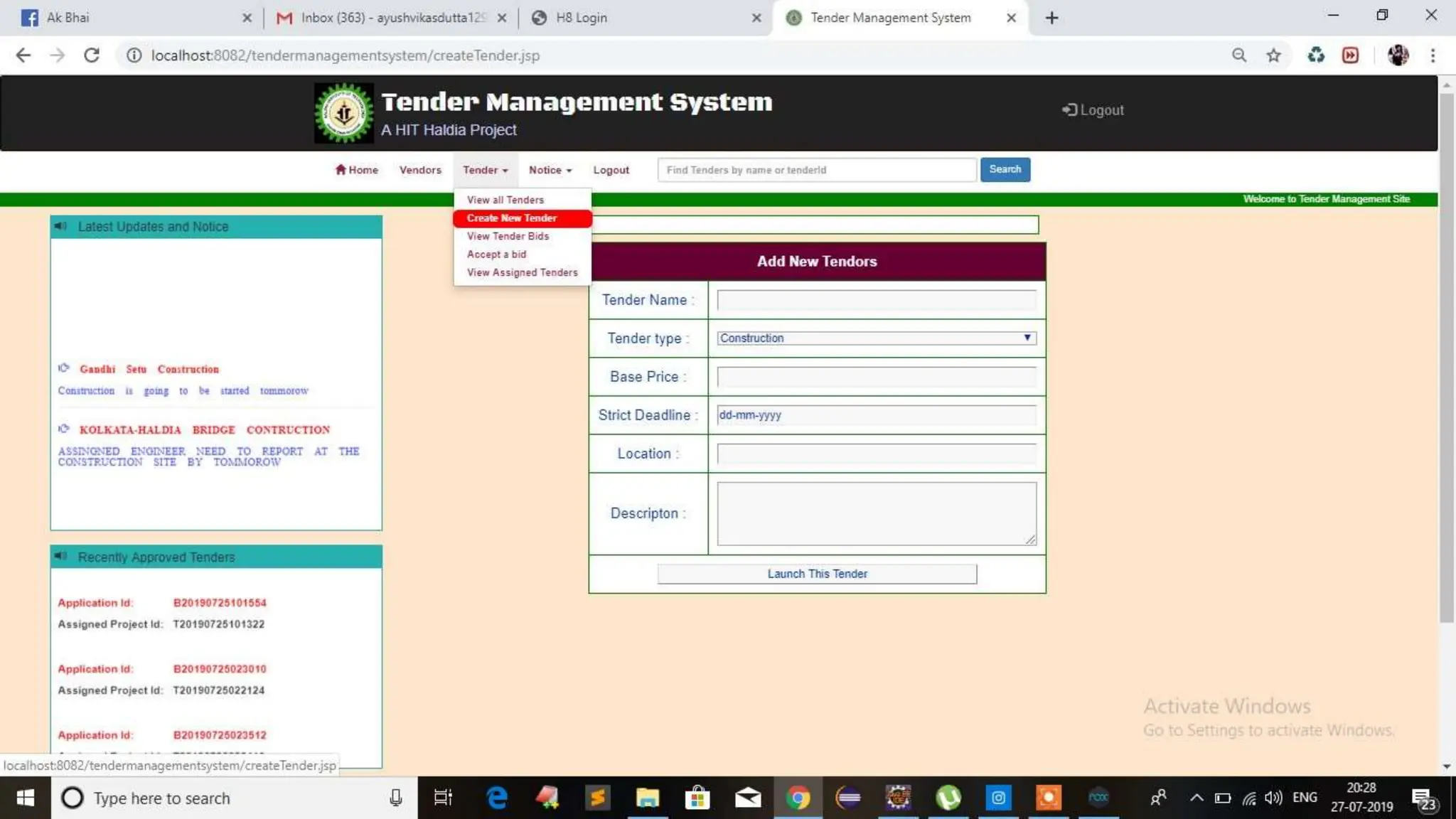Open View Assigned Tenders menu entry
Image resolution: width=1456 pixels, height=819 pixels.
click(x=522, y=272)
